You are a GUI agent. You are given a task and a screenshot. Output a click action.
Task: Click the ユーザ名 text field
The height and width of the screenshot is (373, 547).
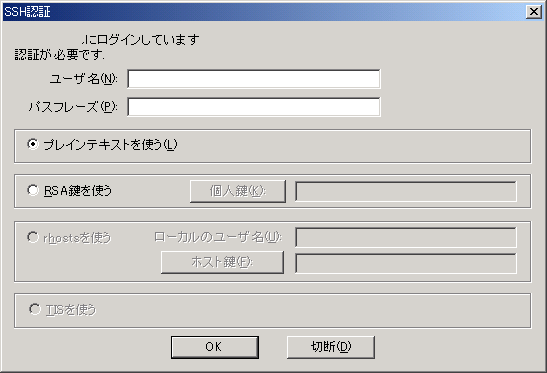(254, 79)
